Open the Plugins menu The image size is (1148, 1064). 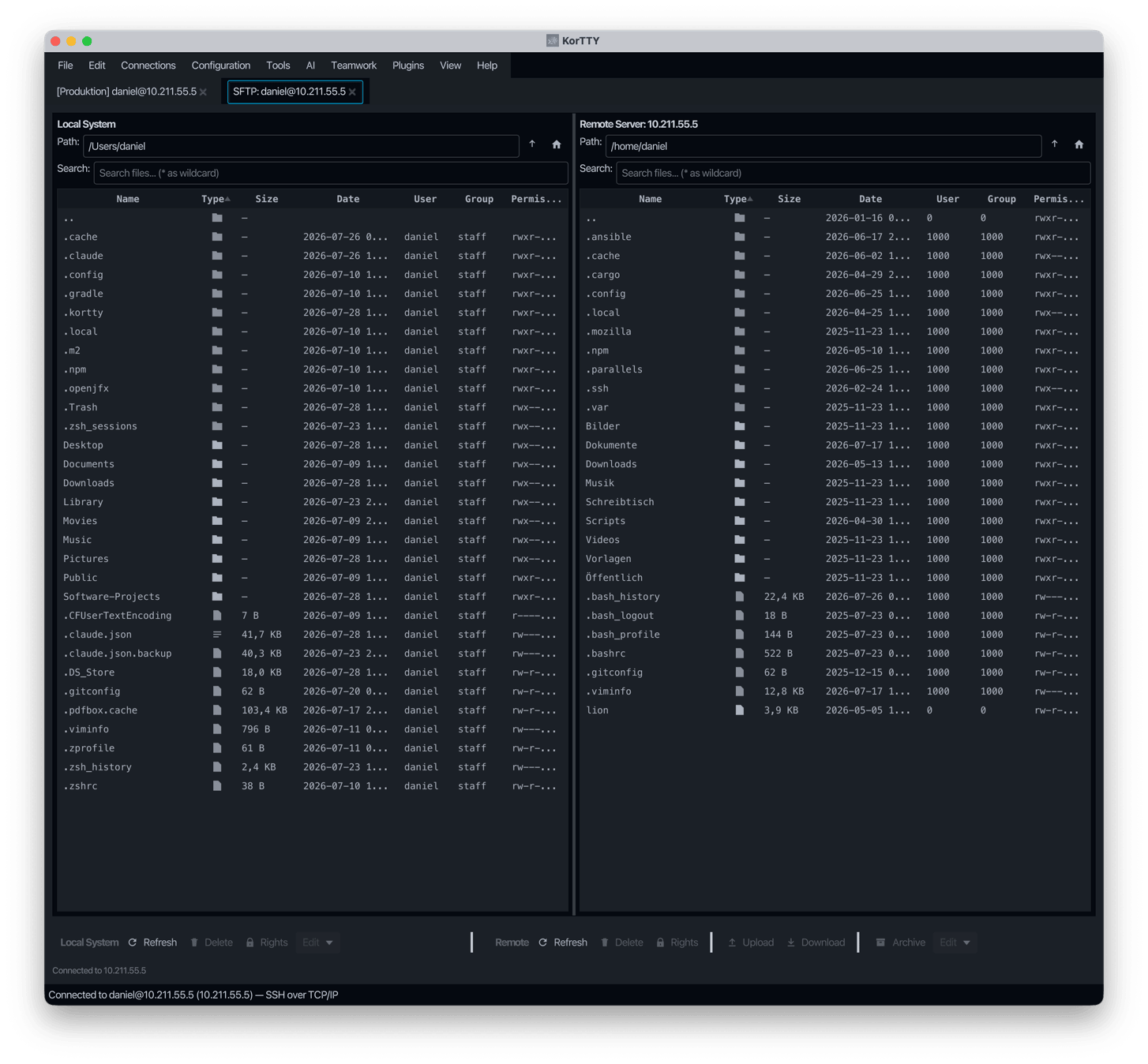point(408,66)
